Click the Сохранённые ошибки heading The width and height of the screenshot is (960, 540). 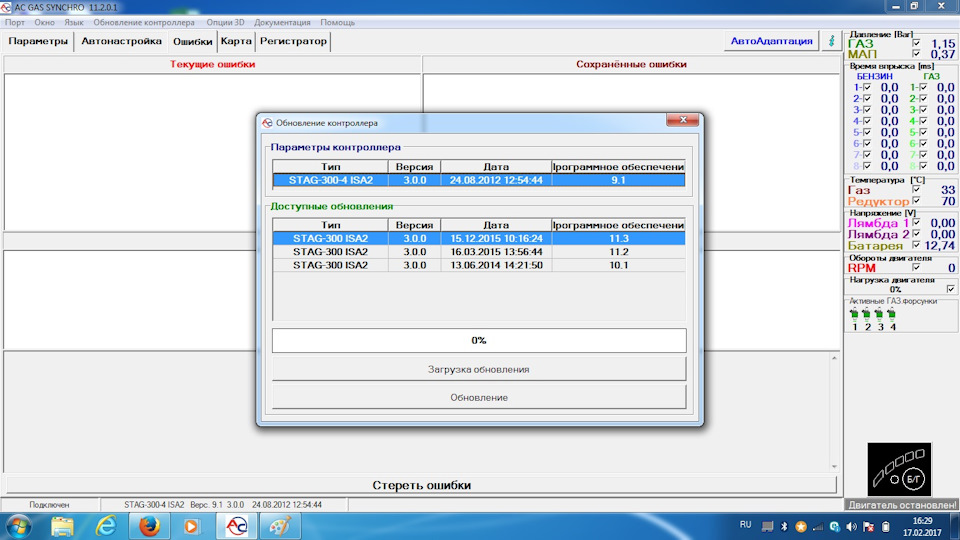pyautogui.click(x=631, y=64)
